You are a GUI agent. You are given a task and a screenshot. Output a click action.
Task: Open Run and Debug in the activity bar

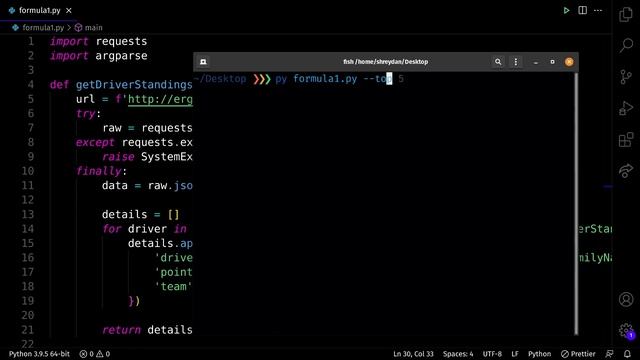coord(626,108)
